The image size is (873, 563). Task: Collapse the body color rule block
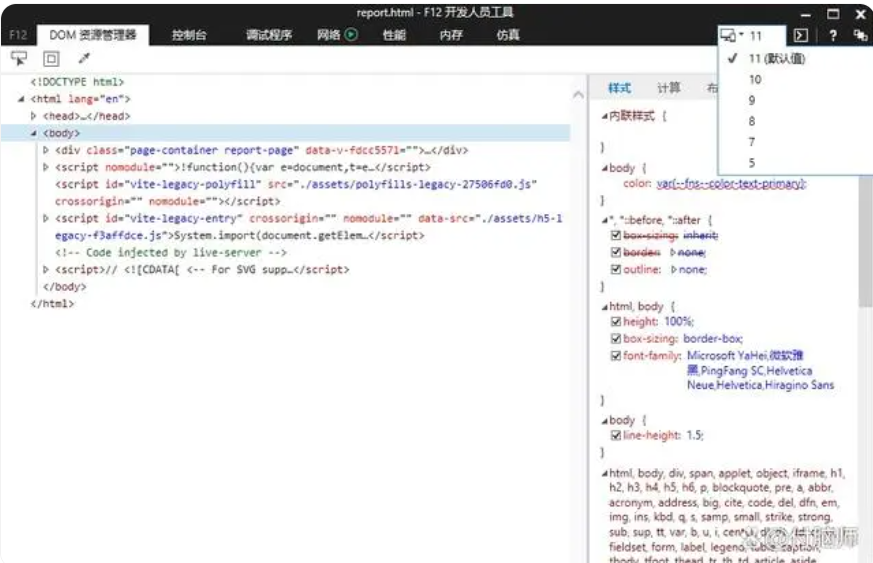tap(605, 168)
